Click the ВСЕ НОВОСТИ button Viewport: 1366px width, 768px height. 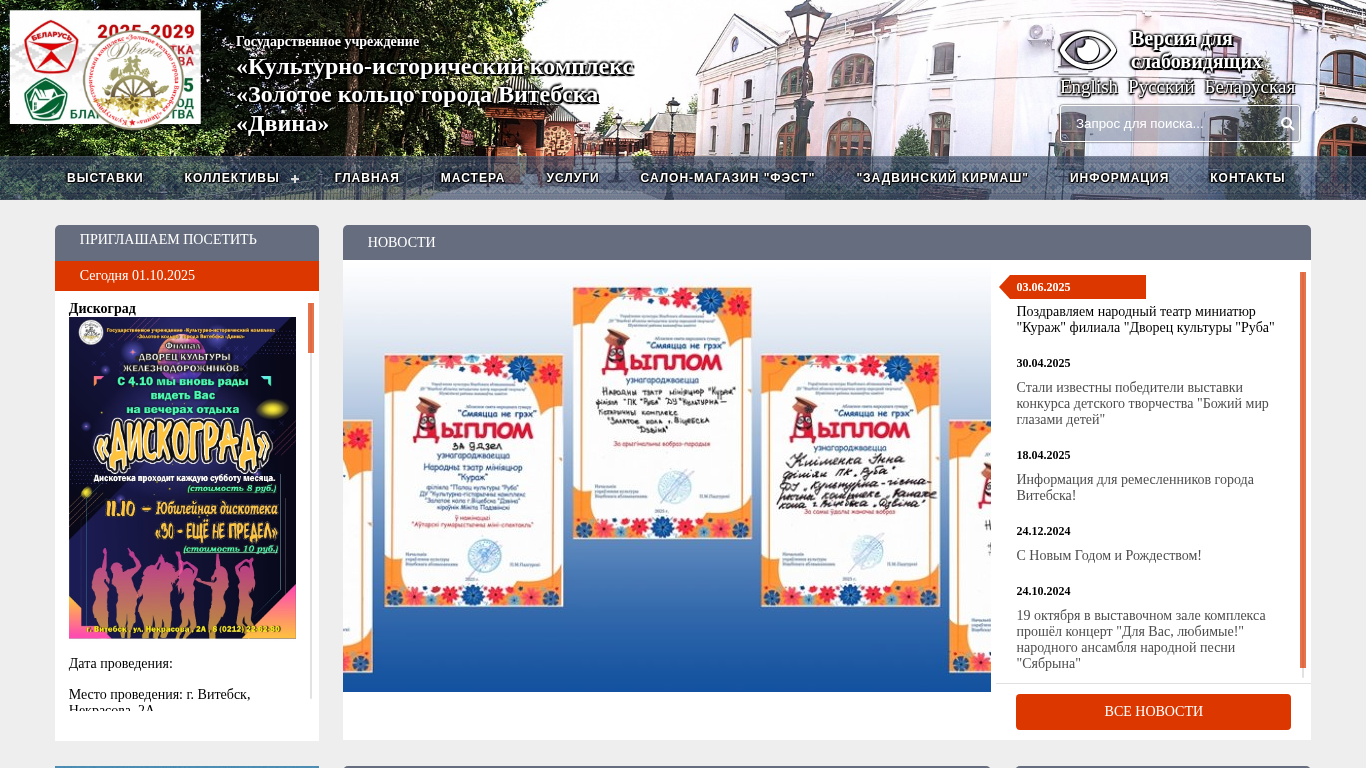pyautogui.click(x=1153, y=712)
